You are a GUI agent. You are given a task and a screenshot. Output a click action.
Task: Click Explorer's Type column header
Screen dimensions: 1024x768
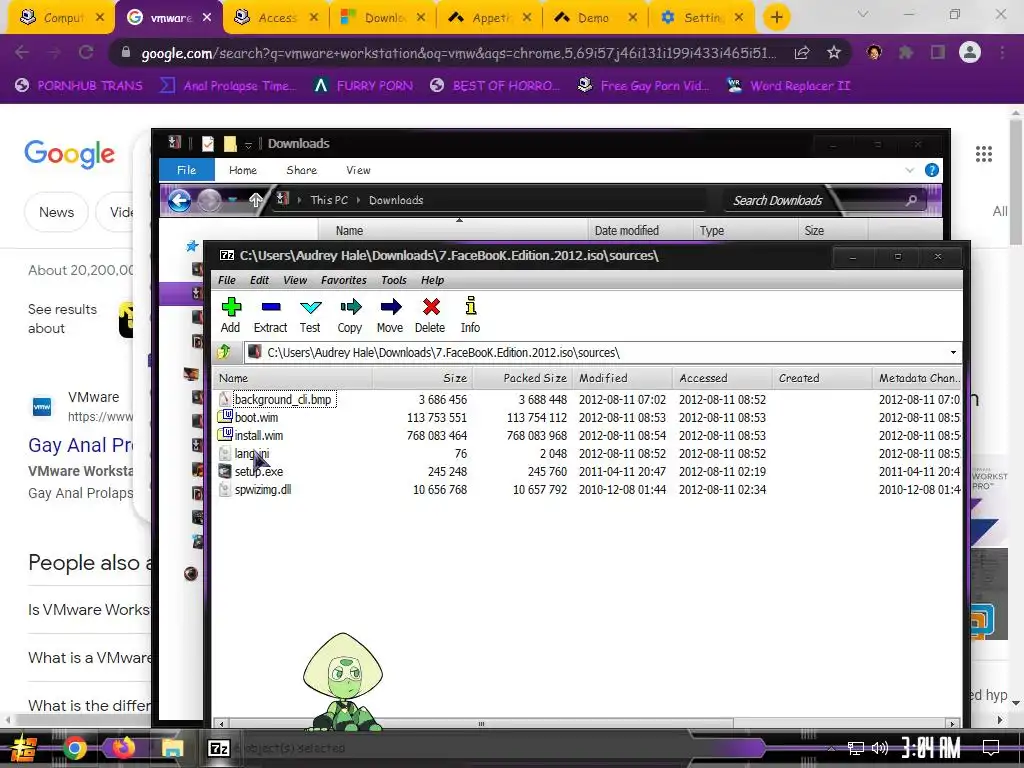[x=745, y=231]
